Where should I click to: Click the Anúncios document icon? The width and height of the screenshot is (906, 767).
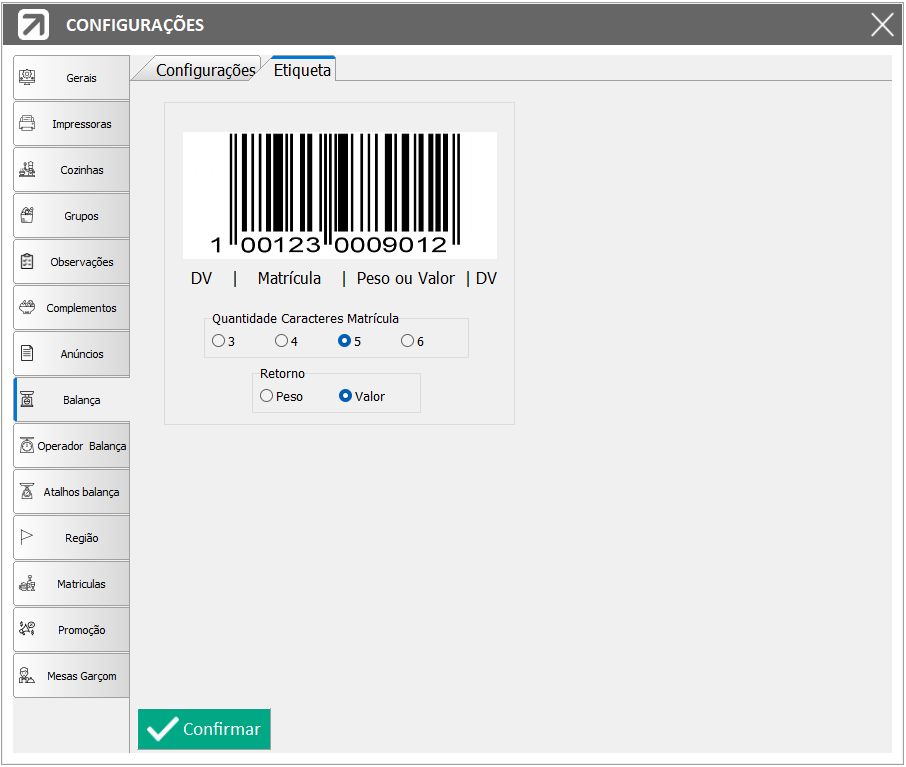27,353
